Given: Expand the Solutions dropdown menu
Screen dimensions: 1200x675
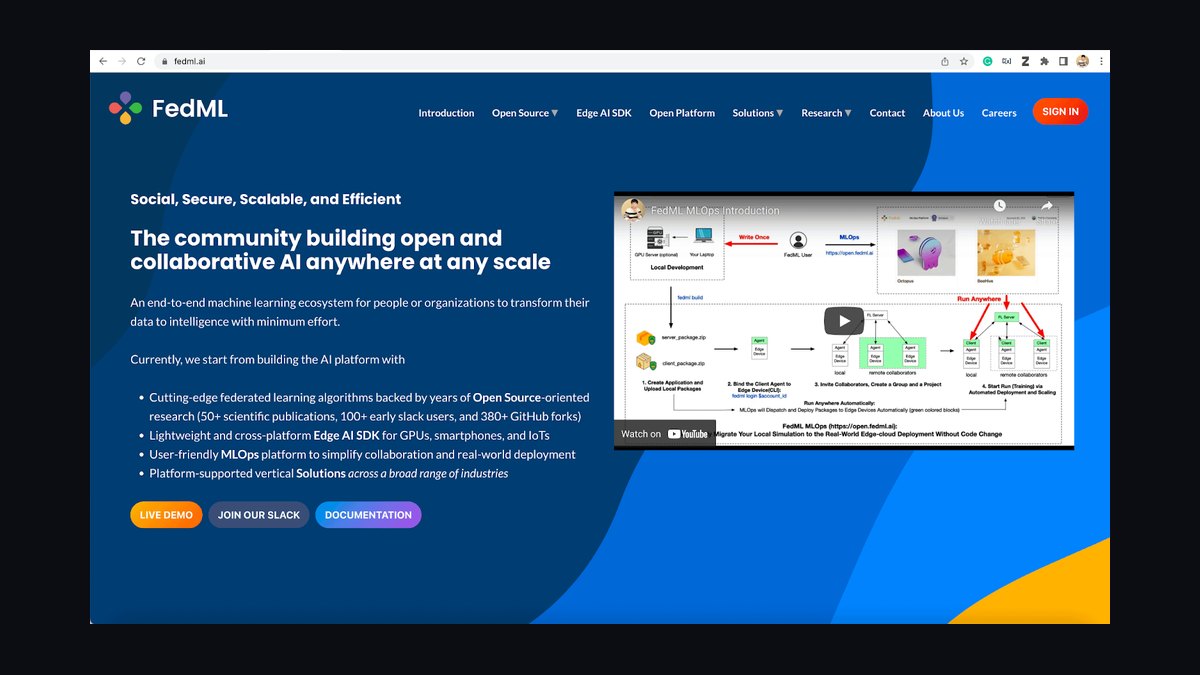Looking at the screenshot, I should coord(758,113).
